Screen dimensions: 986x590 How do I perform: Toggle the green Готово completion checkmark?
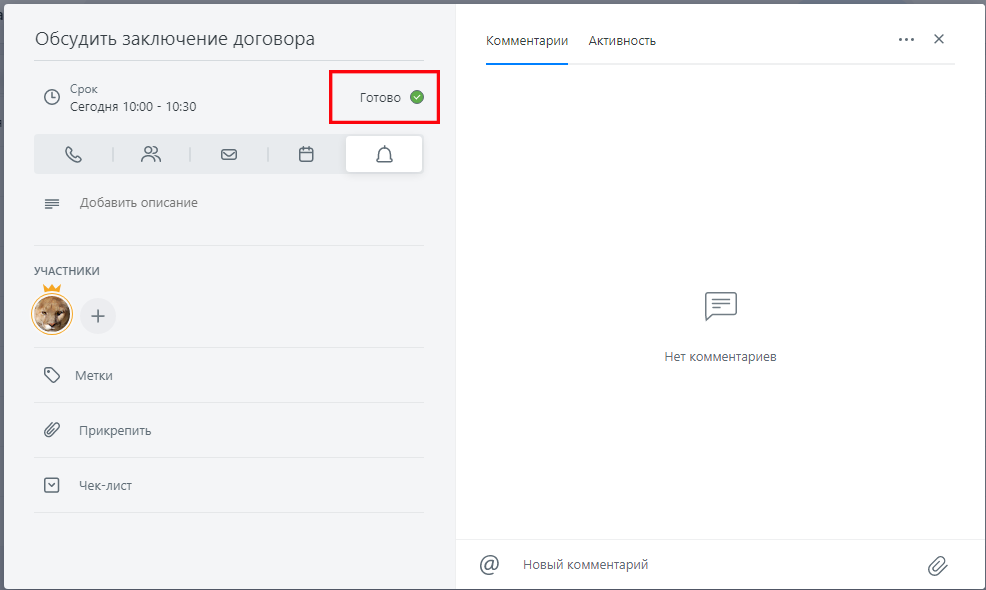pyautogui.click(x=417, y=97)
